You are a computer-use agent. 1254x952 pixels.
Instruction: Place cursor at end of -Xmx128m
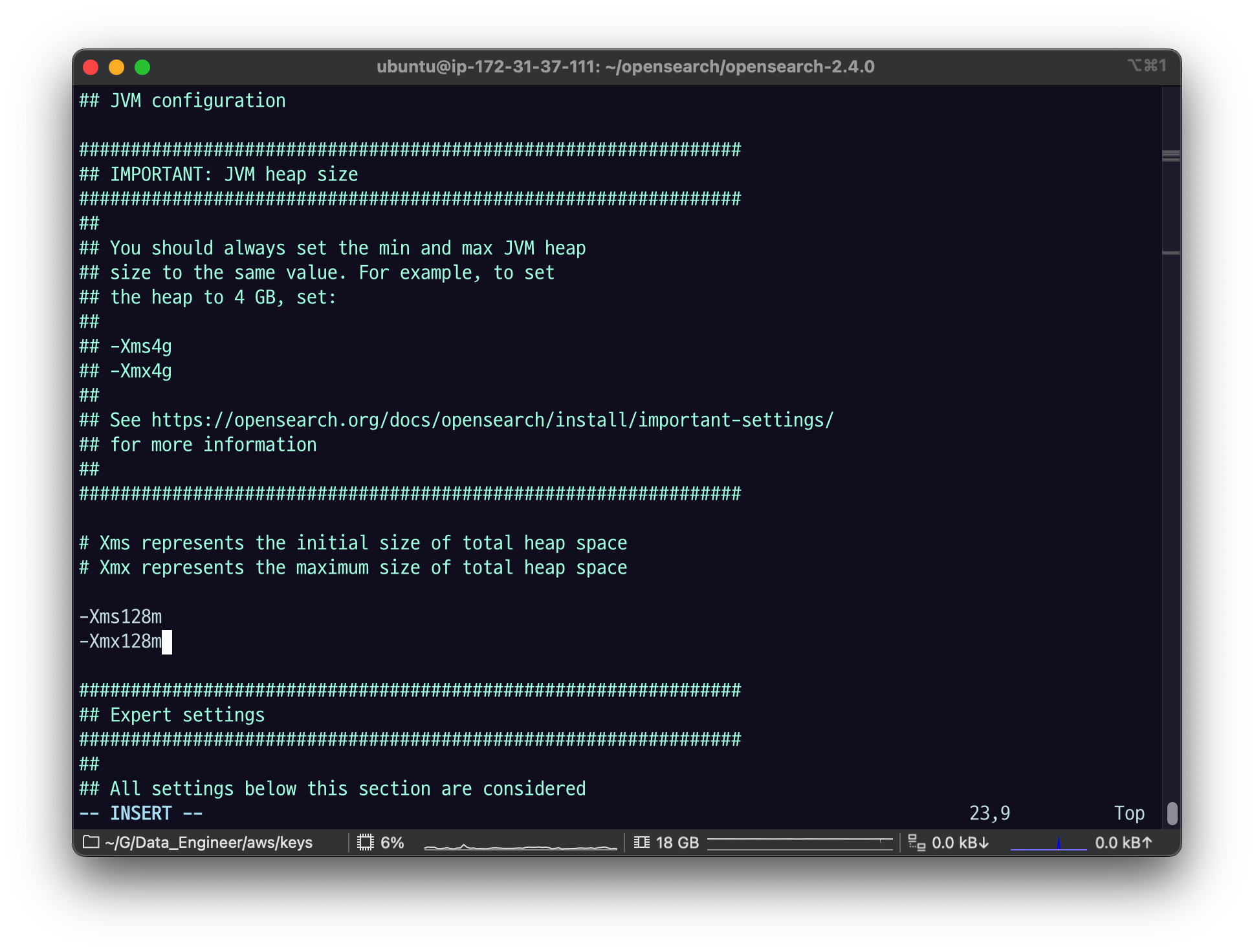coord(166,642)
